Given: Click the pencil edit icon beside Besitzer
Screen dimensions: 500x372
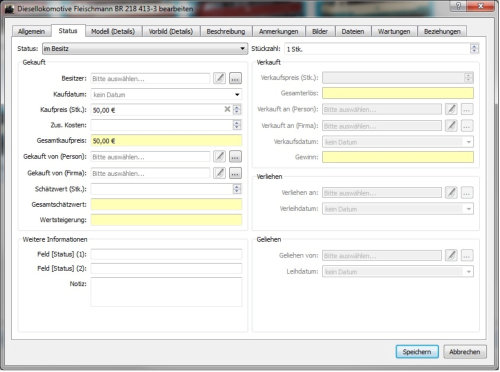Looking at the screenshot, I should point(219,78).
